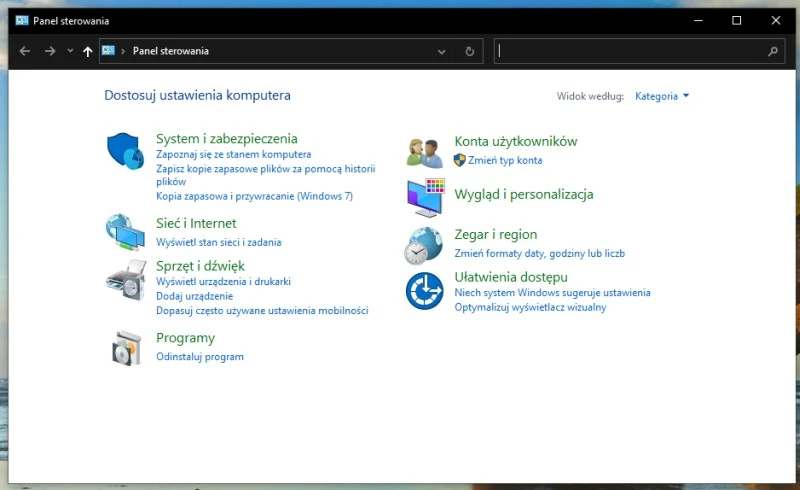
Task: Go up one level with up arrow
Action: (x=88, y=51)
